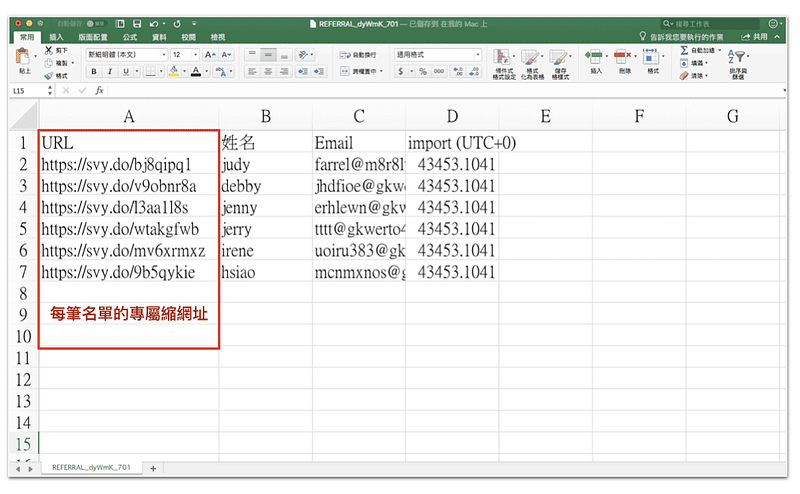The width and height of the screenshot is (800, 494).
Task: Select the REFERRAL_dyWmK_701 sheet tab
Action: (x=91, y=467)
